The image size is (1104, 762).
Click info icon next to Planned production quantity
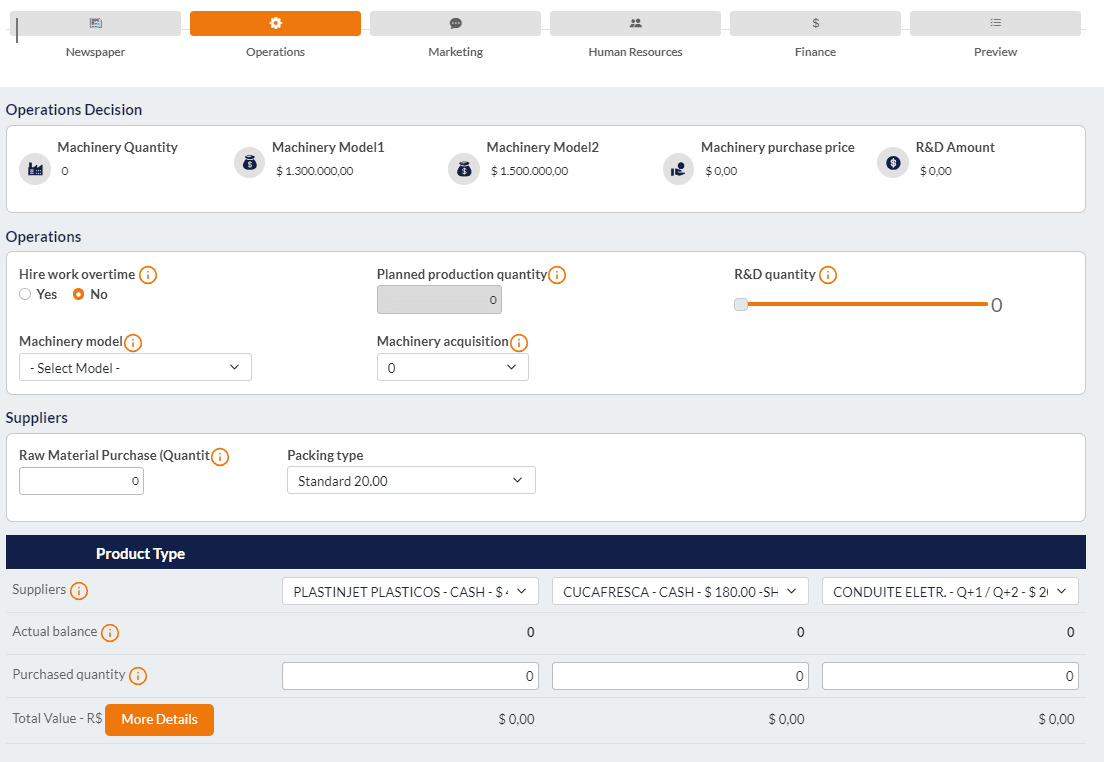(557, 275)
